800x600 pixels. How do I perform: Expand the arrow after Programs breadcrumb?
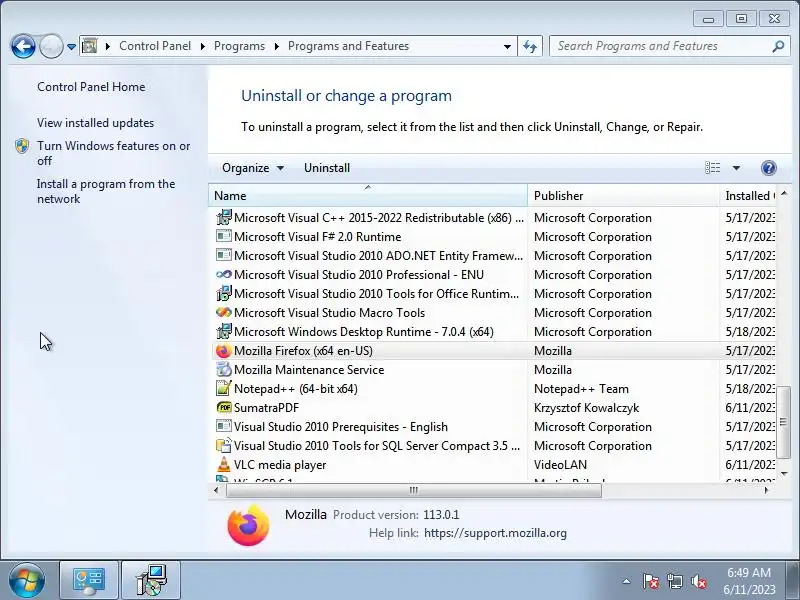click(277, 46)
